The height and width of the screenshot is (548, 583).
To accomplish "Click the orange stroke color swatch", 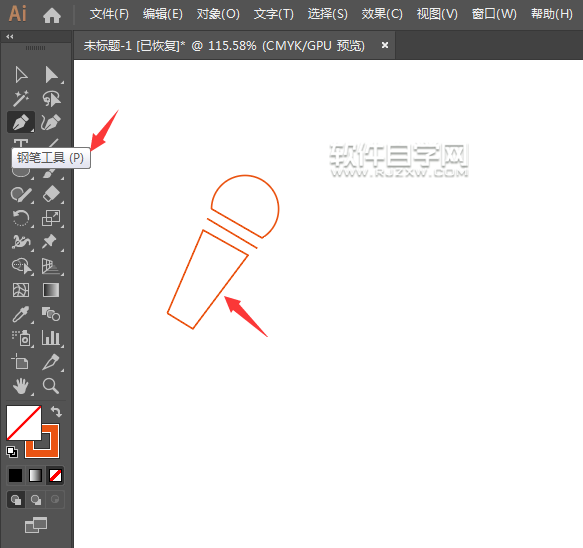I will tap(42, 442).
